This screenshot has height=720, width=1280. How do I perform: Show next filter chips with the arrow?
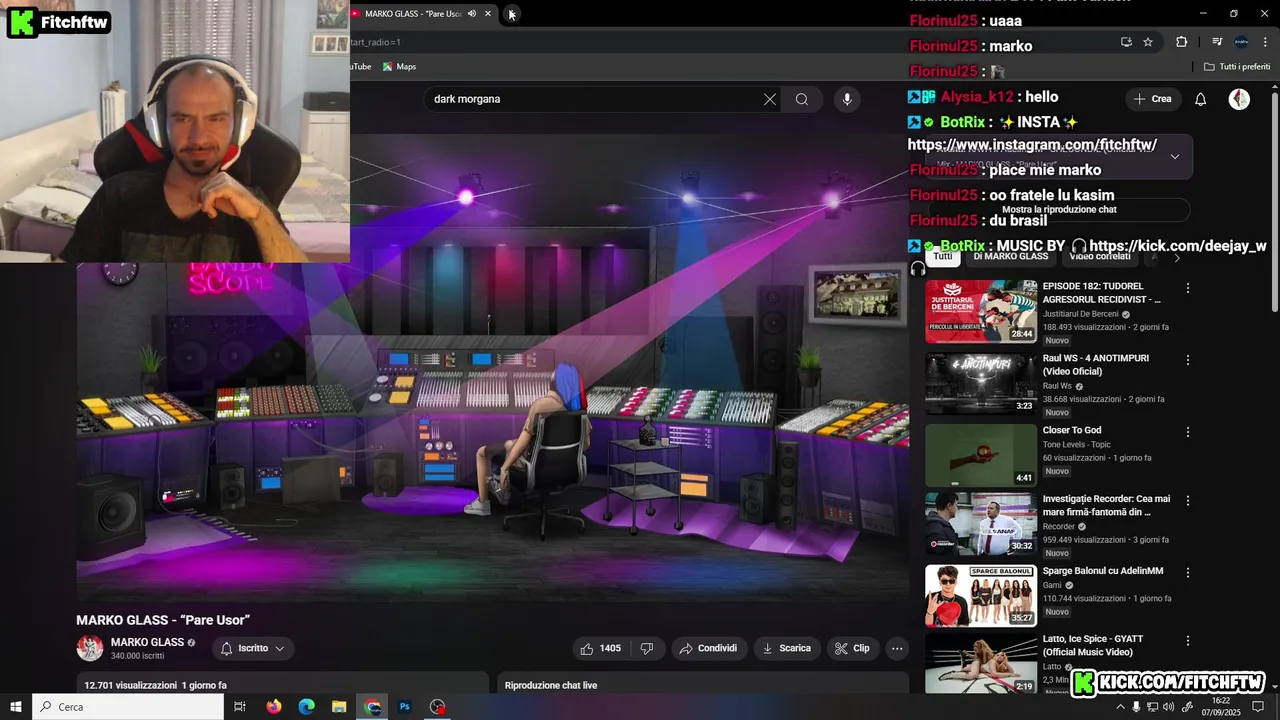click(x=1177, y=257)
